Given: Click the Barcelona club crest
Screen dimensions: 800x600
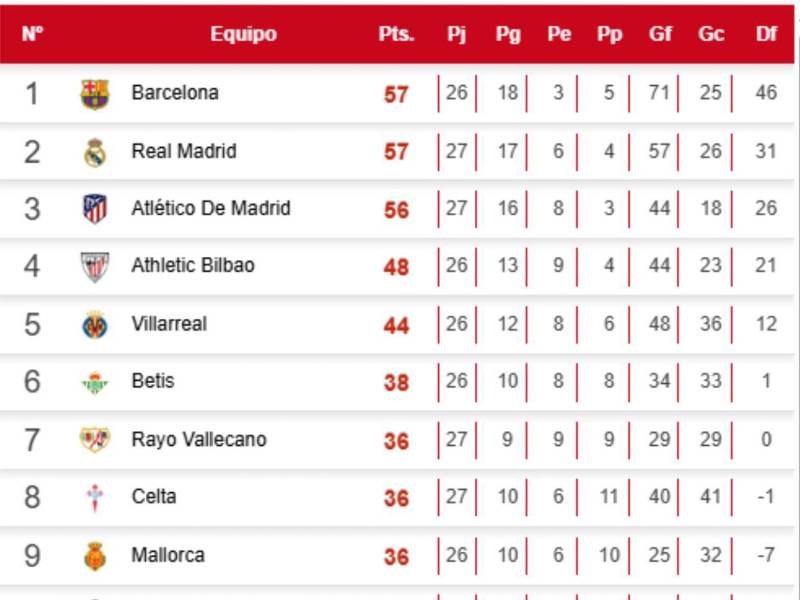Looking at the screenshot, I should 95,94.
